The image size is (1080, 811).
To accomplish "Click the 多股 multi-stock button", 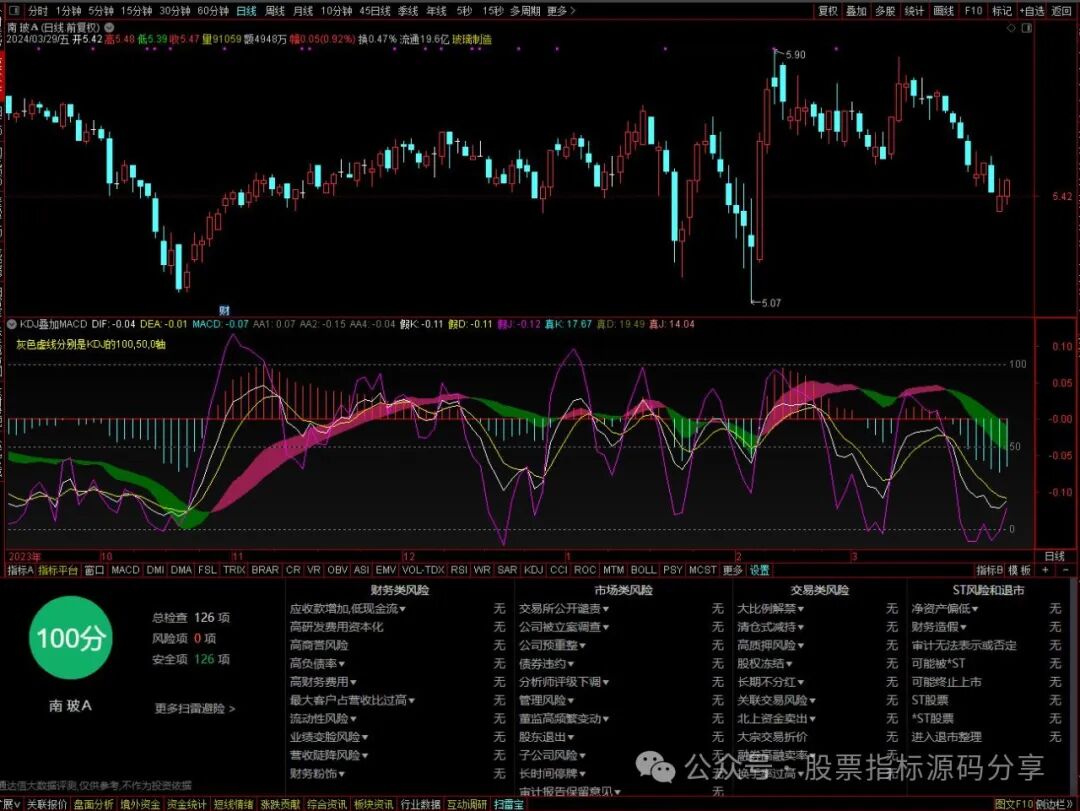I will [885, 11].
